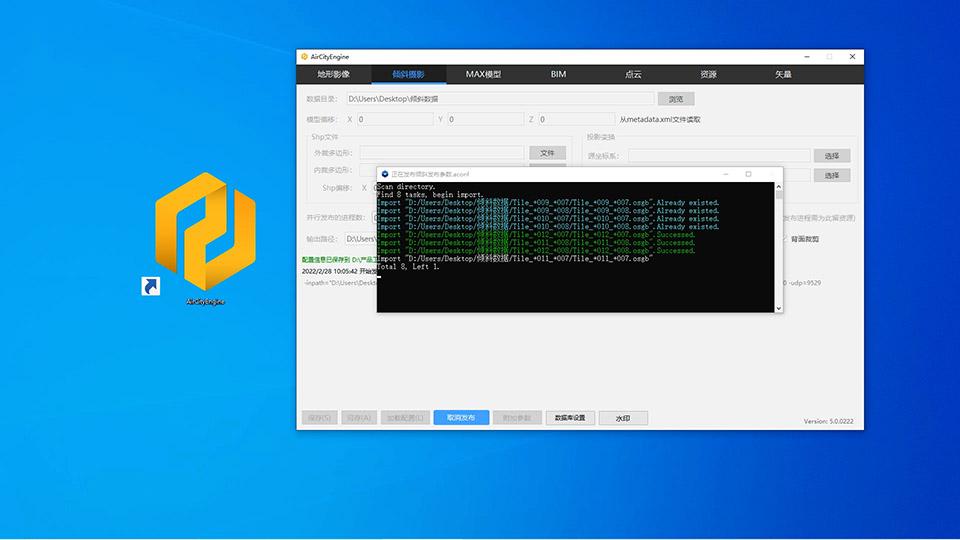The width and height of the screenshot is (960, 540).
Task: Click the 浏览 browse button
Action: click(676, 99)
